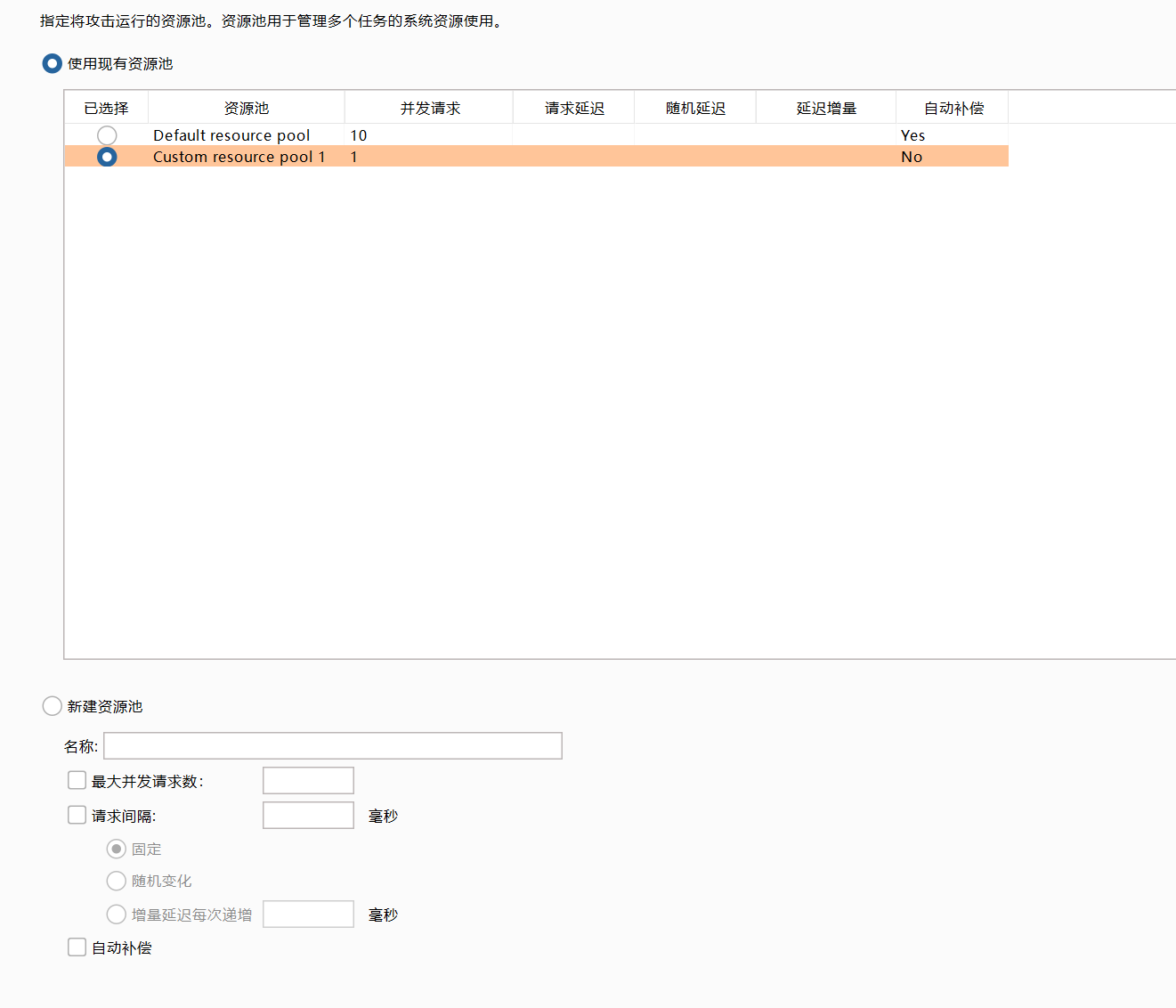The width and height of the screenshot is (1176, 1008).
Task: Select the Default resource pool row name
Action: tap(231, 135)
